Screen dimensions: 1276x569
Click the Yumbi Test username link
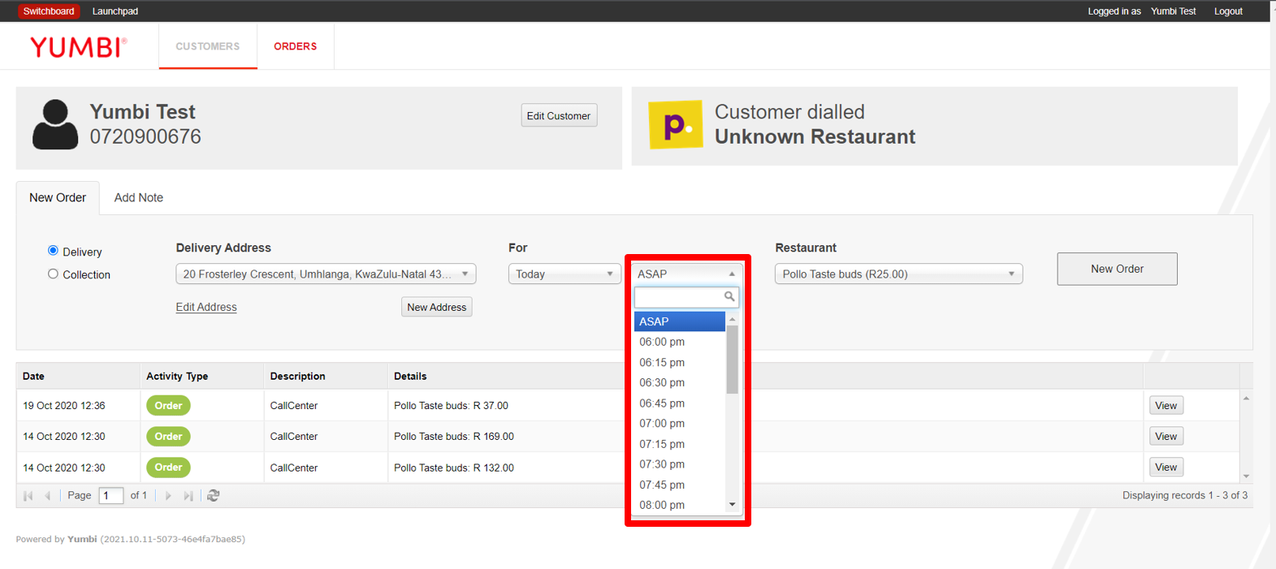pos(1173,11)
